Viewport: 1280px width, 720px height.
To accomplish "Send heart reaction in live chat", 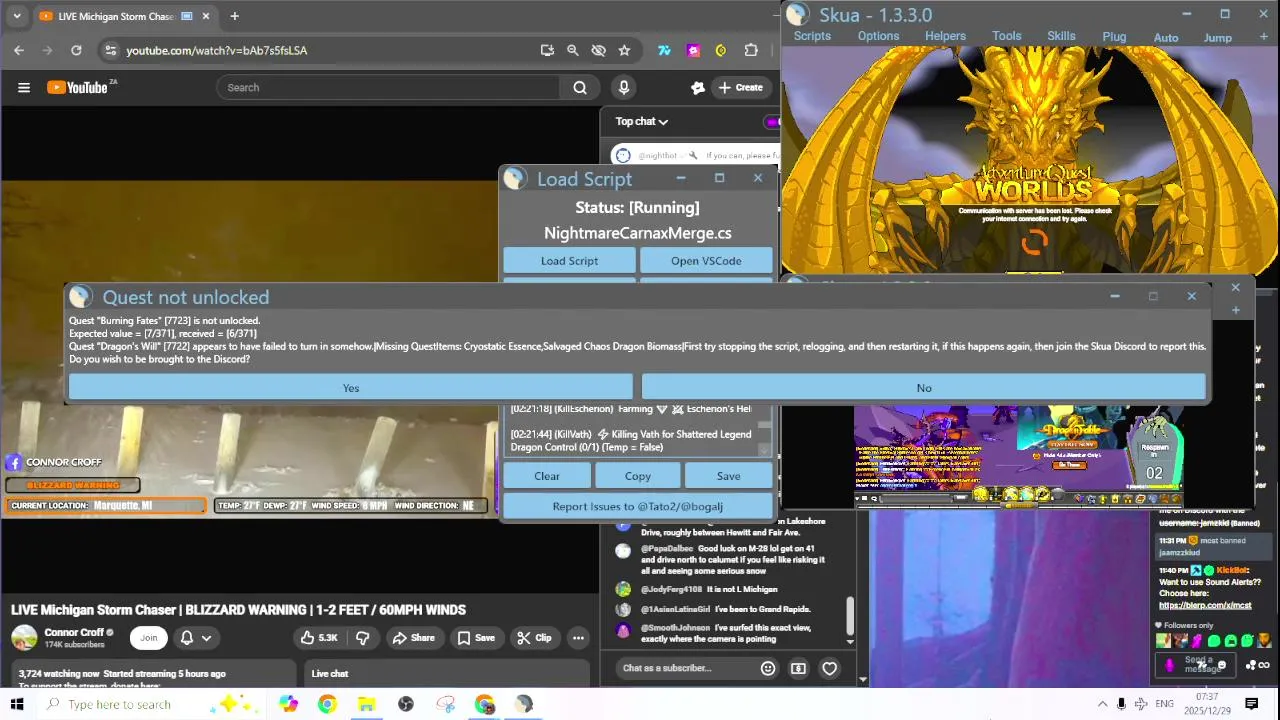I will (x=829, y=668).
